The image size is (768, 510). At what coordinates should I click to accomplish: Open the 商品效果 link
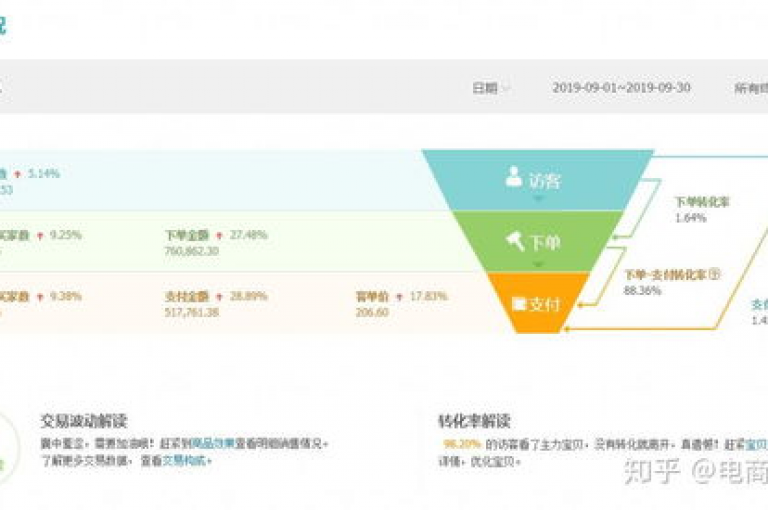click(212, 444)
